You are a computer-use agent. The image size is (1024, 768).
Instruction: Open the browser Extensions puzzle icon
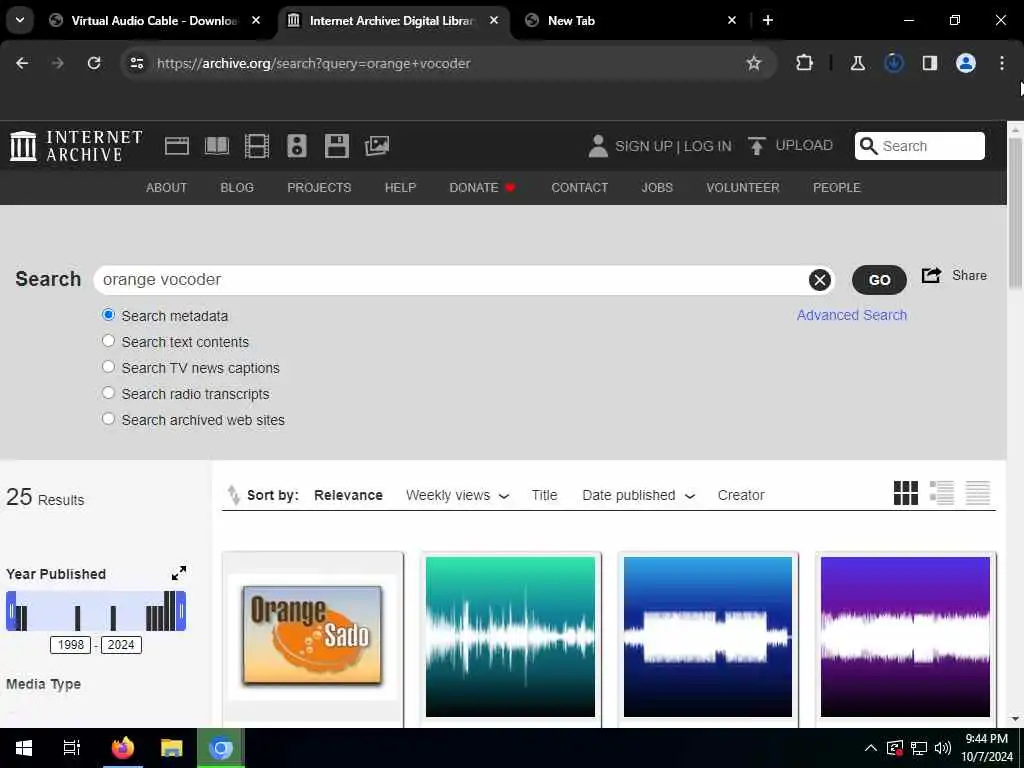pos(805,63)
